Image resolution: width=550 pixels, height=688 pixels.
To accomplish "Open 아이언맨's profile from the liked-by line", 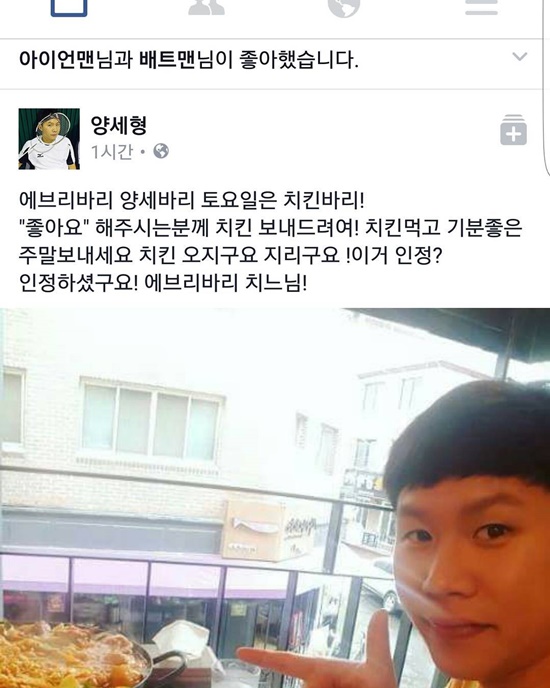I will [57, 60].
